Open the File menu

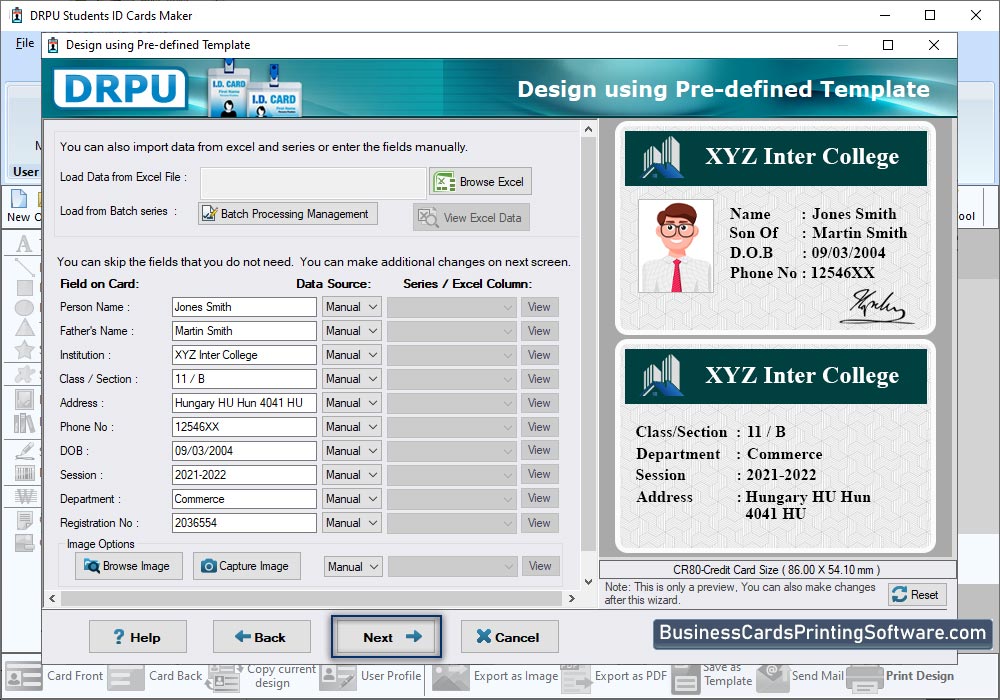(25, 43)
